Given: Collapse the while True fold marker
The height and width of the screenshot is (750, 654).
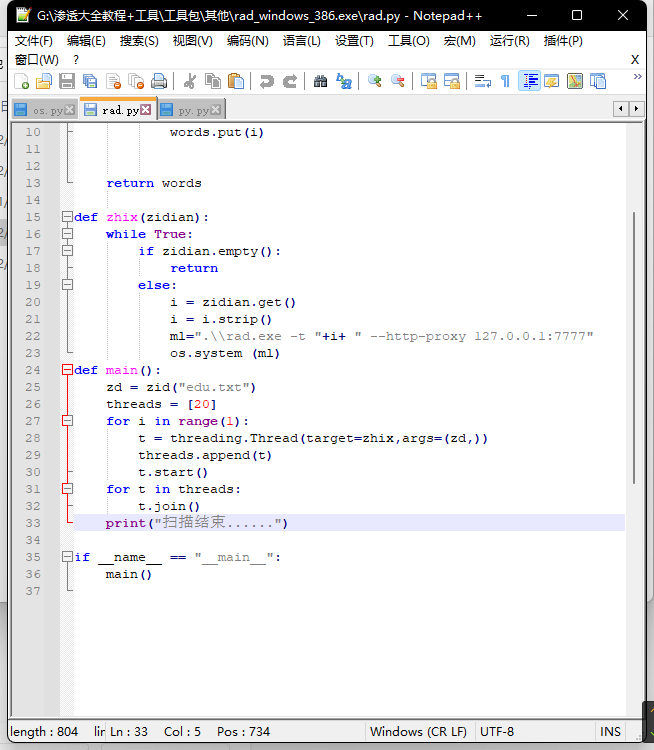Looking at the screenshot, I should coord(67,234).
